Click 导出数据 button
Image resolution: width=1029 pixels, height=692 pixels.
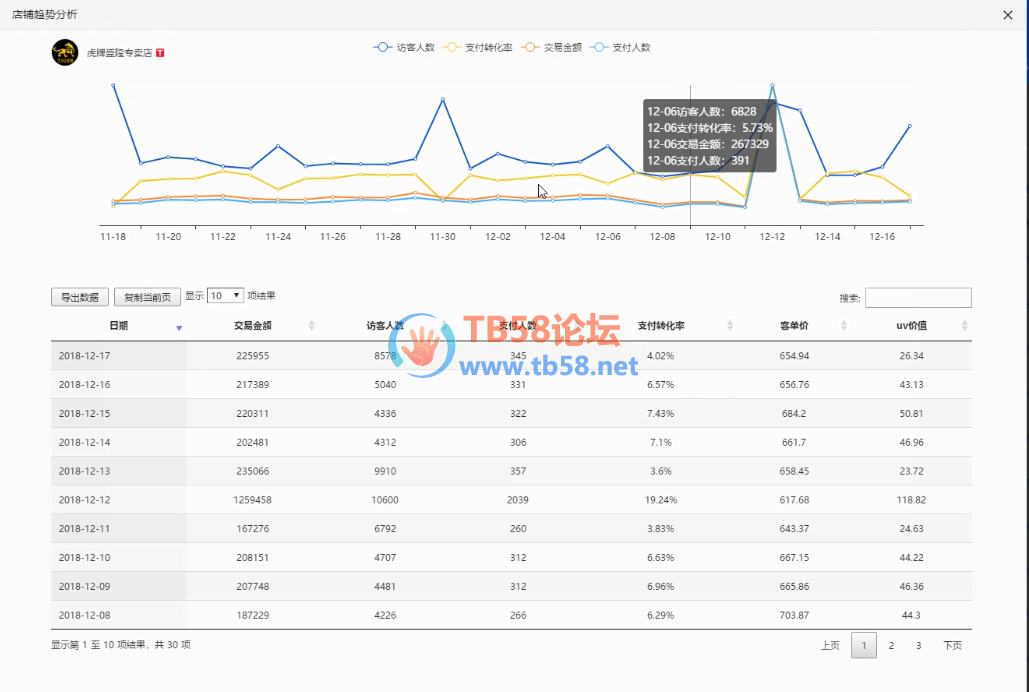[80, 297]
